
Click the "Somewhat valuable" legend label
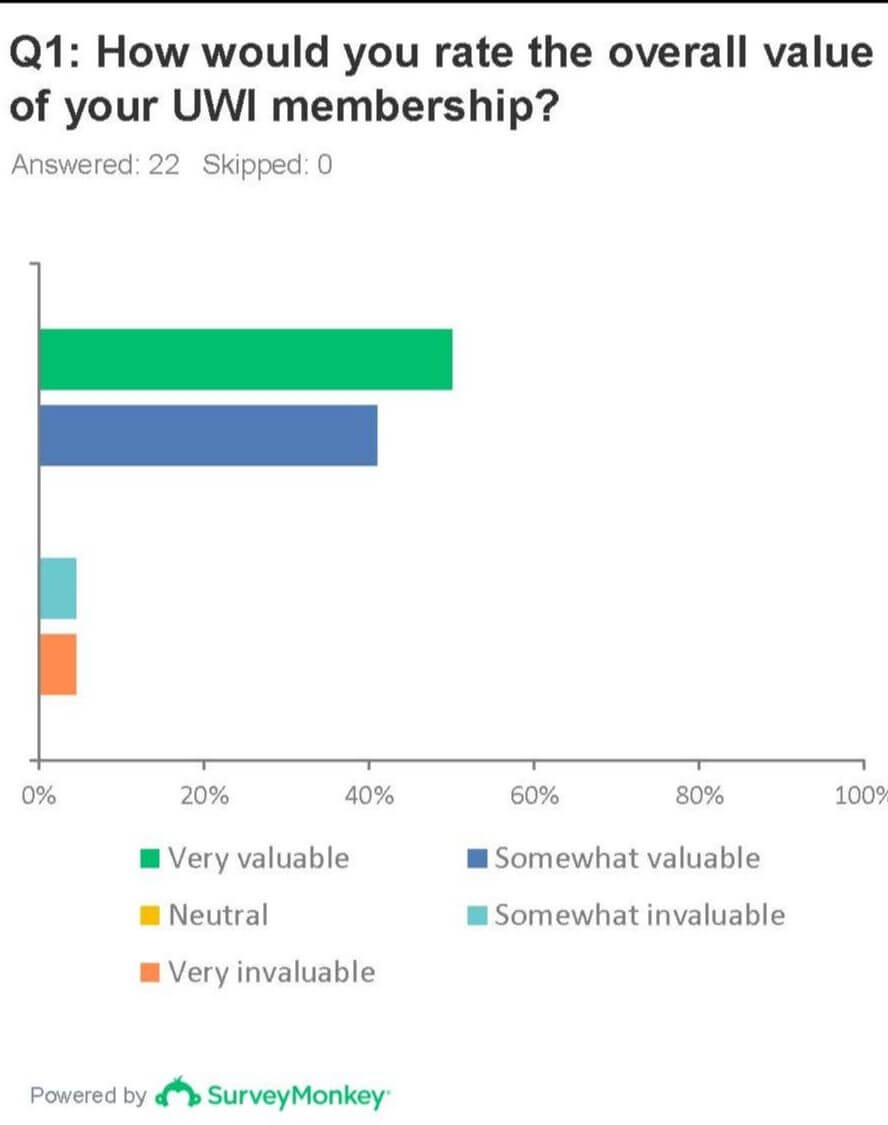[627, 858]
